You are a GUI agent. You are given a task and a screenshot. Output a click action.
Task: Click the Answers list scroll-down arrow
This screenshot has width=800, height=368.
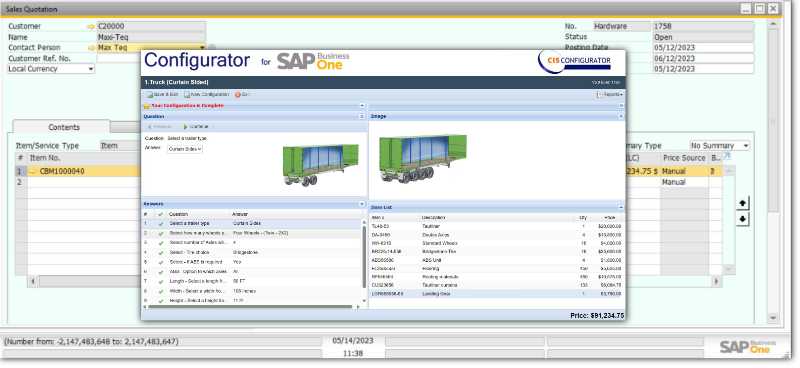pyautogui.click(x=364, y=301)
